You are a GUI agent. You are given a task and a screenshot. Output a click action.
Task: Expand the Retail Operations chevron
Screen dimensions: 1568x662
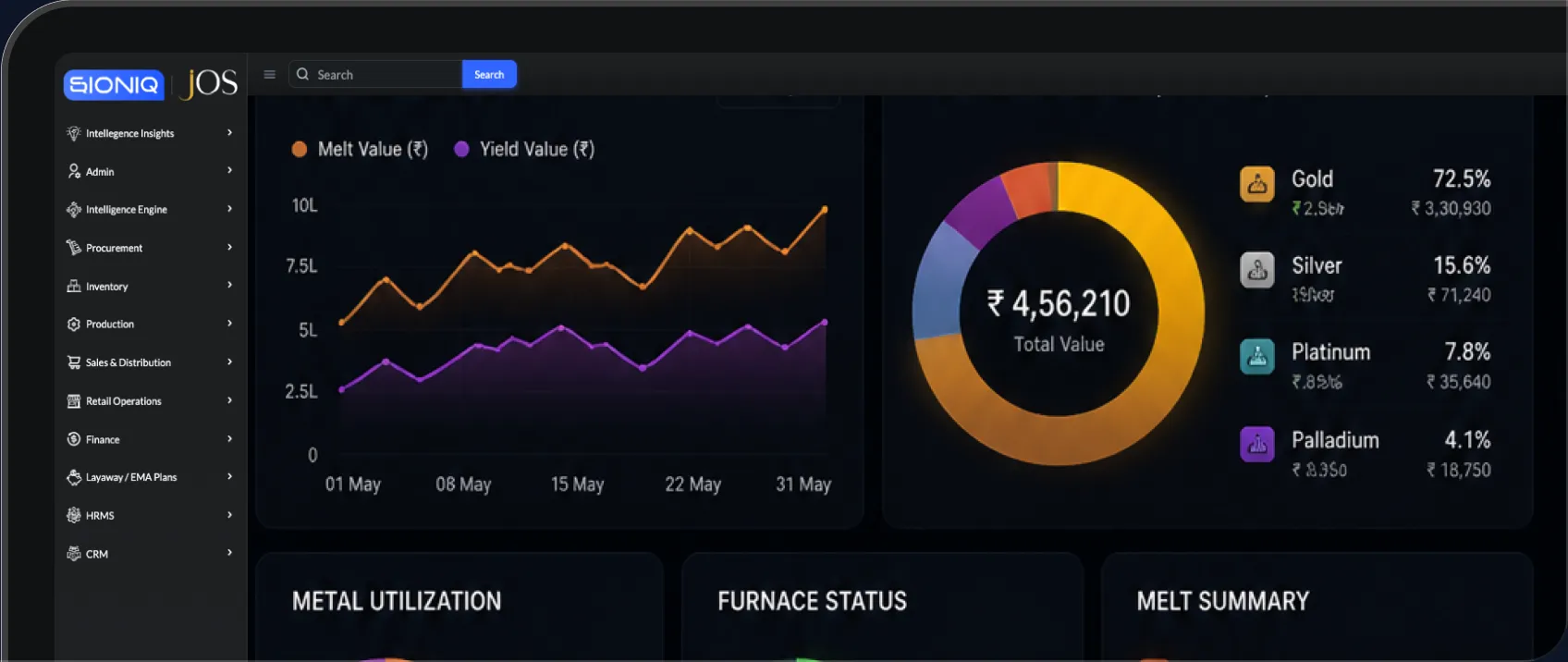229,400
